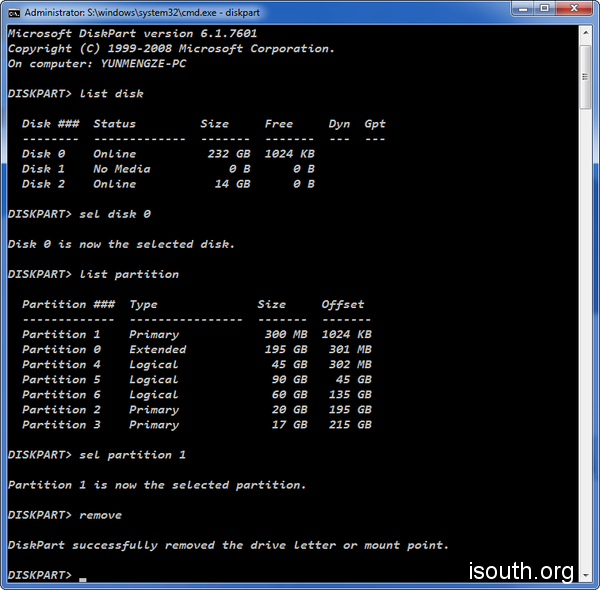Image resolution: width=600 pixels, height=590 pixels.
Task: Click the 'Partition 0' row label
Action: click(x=61, y=349)
